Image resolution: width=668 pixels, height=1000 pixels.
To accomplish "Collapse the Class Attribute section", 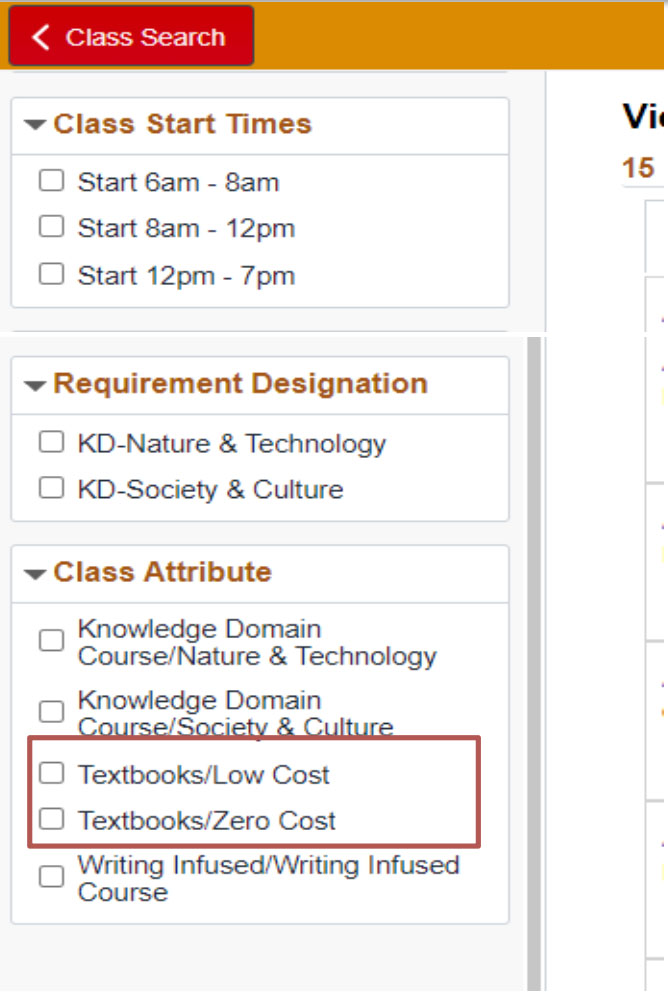I will (36, 573).
